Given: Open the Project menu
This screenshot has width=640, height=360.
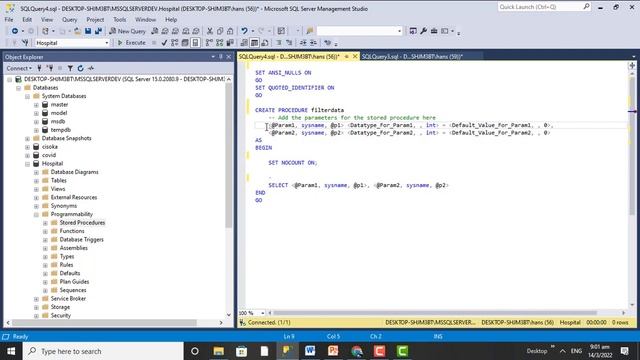Looking at the screenshot, I should pyautogui.click(x=95, y=19).
